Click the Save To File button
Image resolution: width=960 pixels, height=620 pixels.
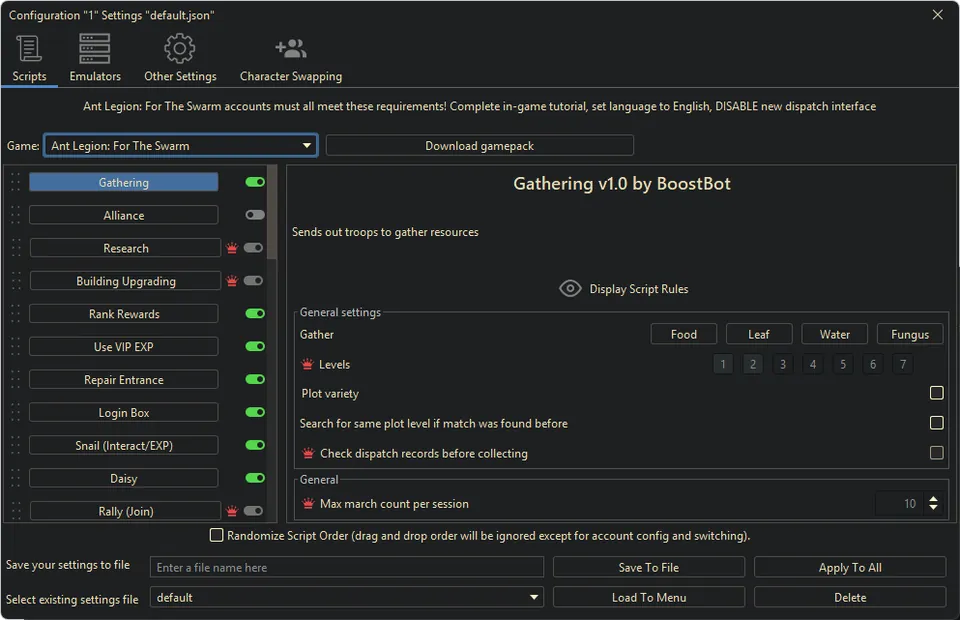[648, 567]
